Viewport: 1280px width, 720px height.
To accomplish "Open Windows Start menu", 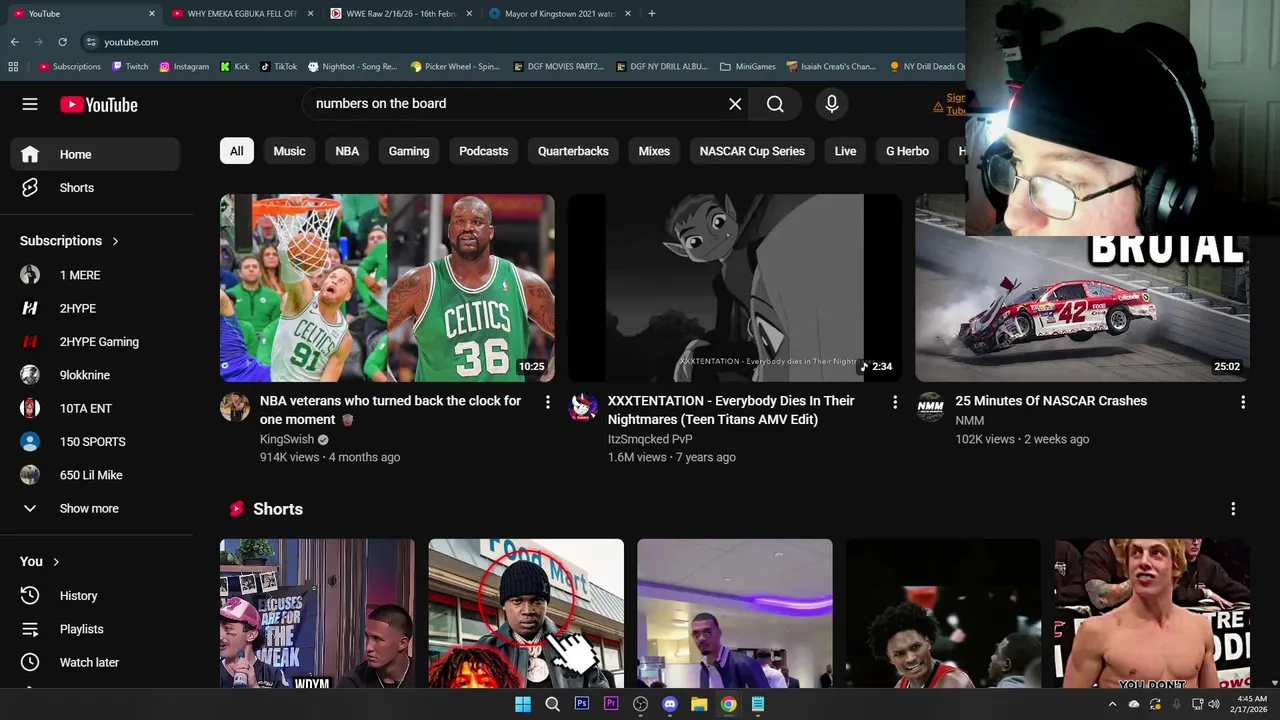I will point(523,704).
